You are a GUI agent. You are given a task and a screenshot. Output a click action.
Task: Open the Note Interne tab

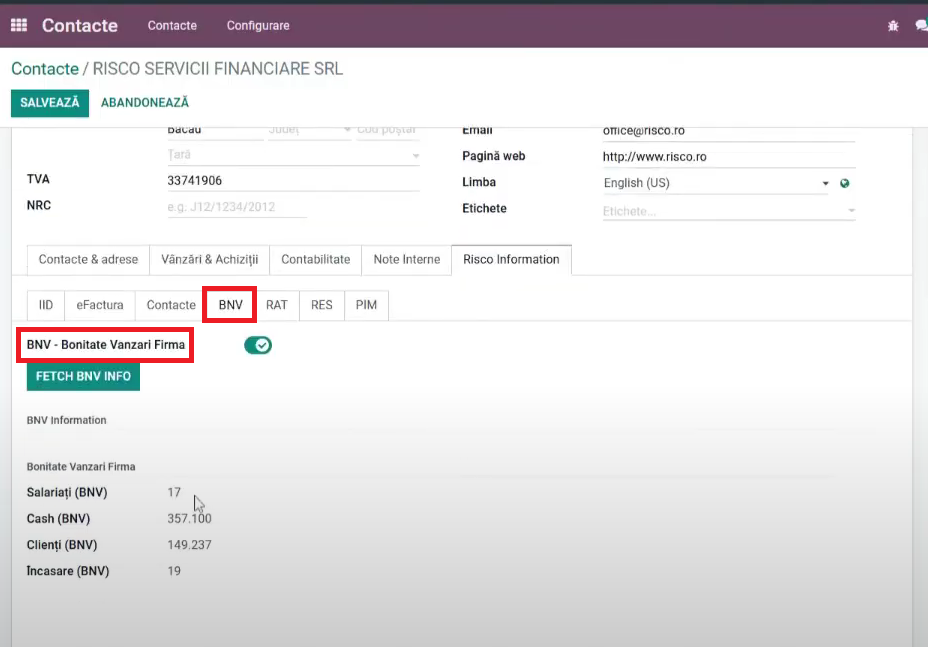coord(407,259)
